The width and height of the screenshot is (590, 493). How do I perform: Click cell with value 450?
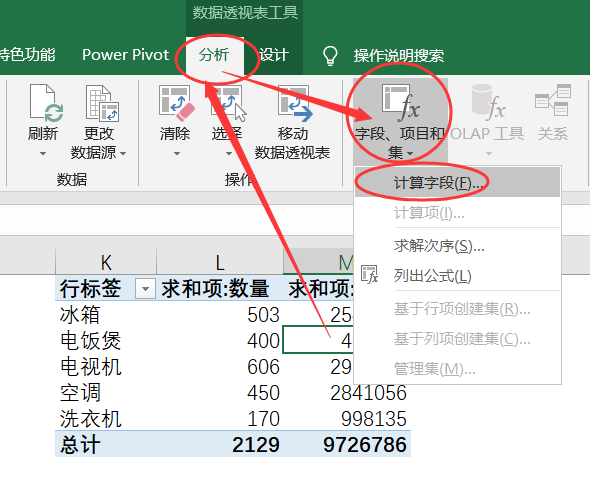220,393
